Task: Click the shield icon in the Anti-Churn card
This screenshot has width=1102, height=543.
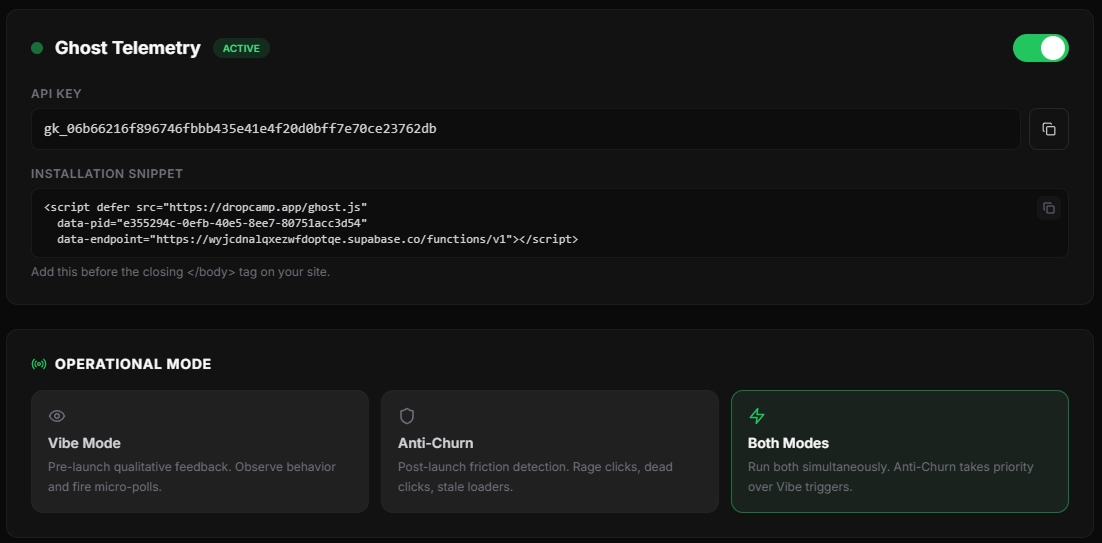Action: pyautogui.click(x=407, y=416)
